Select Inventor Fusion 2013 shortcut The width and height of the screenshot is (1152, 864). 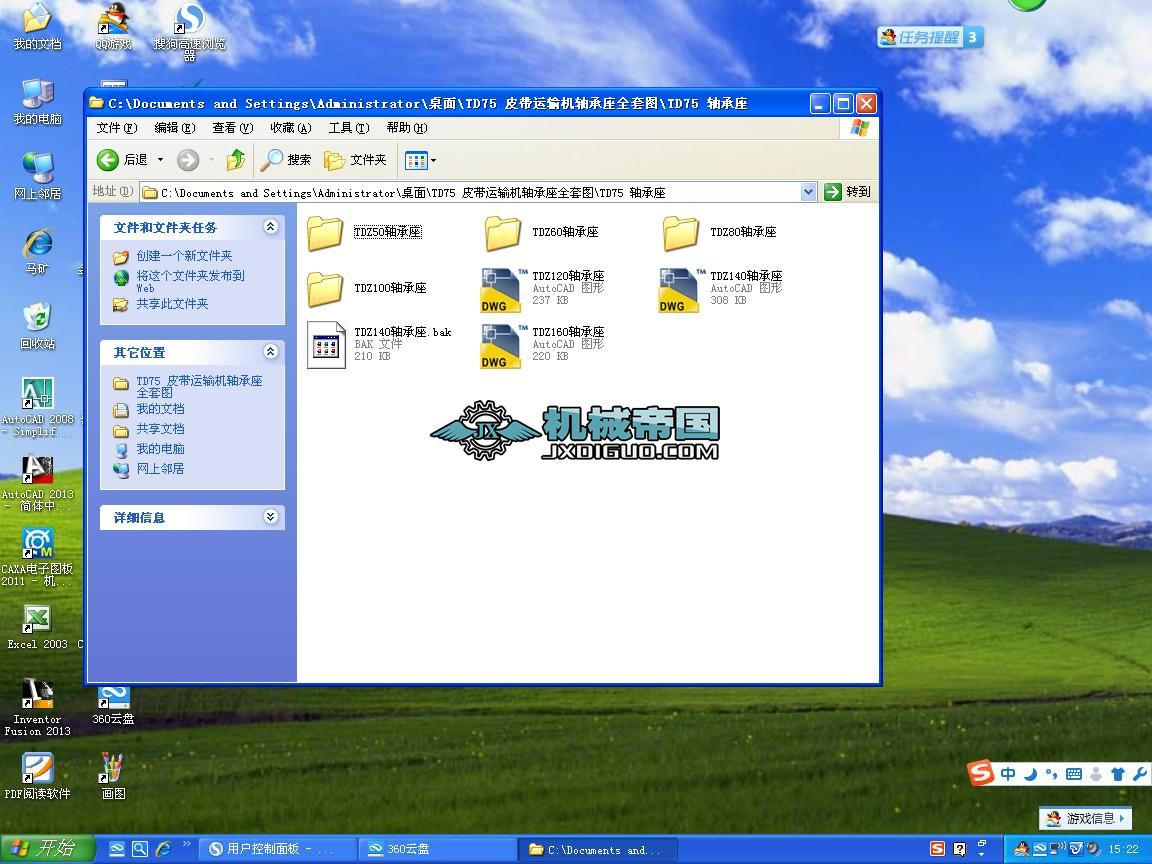(37, 708)
